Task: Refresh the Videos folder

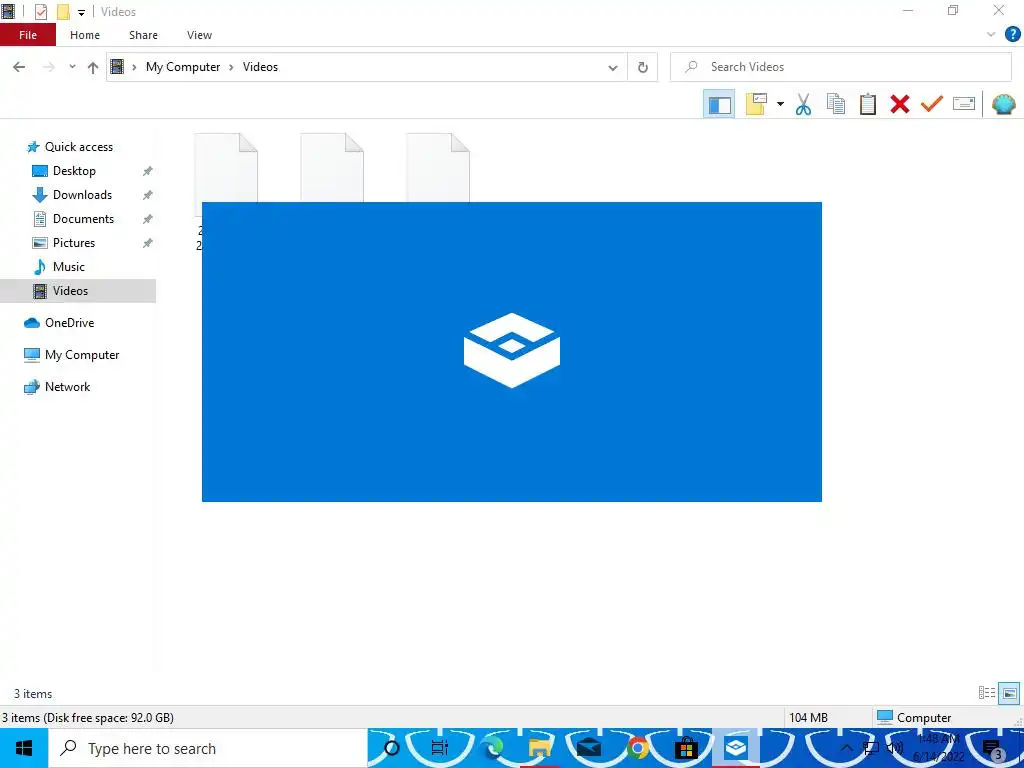Action: coord(643,67)
